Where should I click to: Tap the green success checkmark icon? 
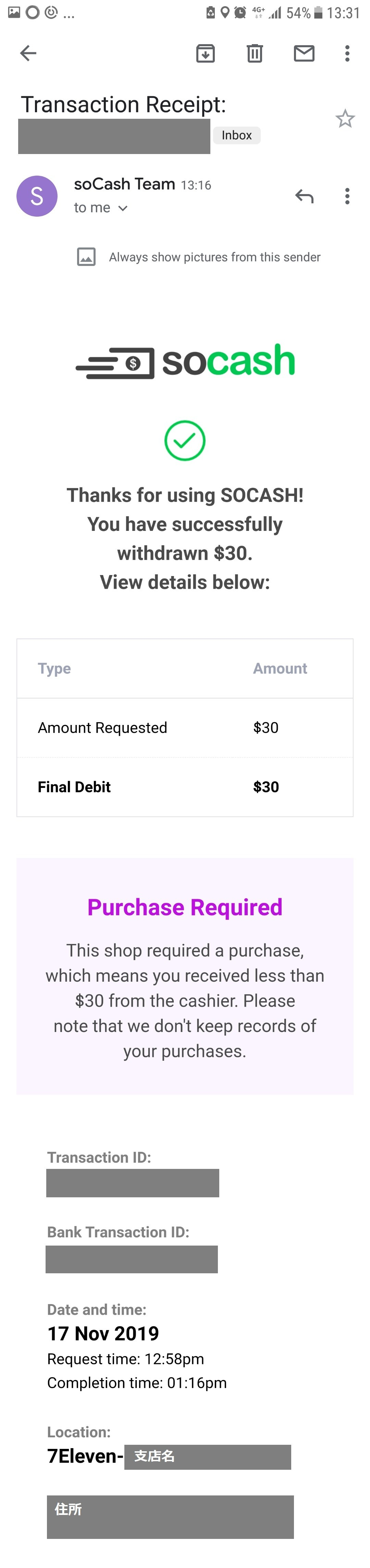[x=185, y=441]
